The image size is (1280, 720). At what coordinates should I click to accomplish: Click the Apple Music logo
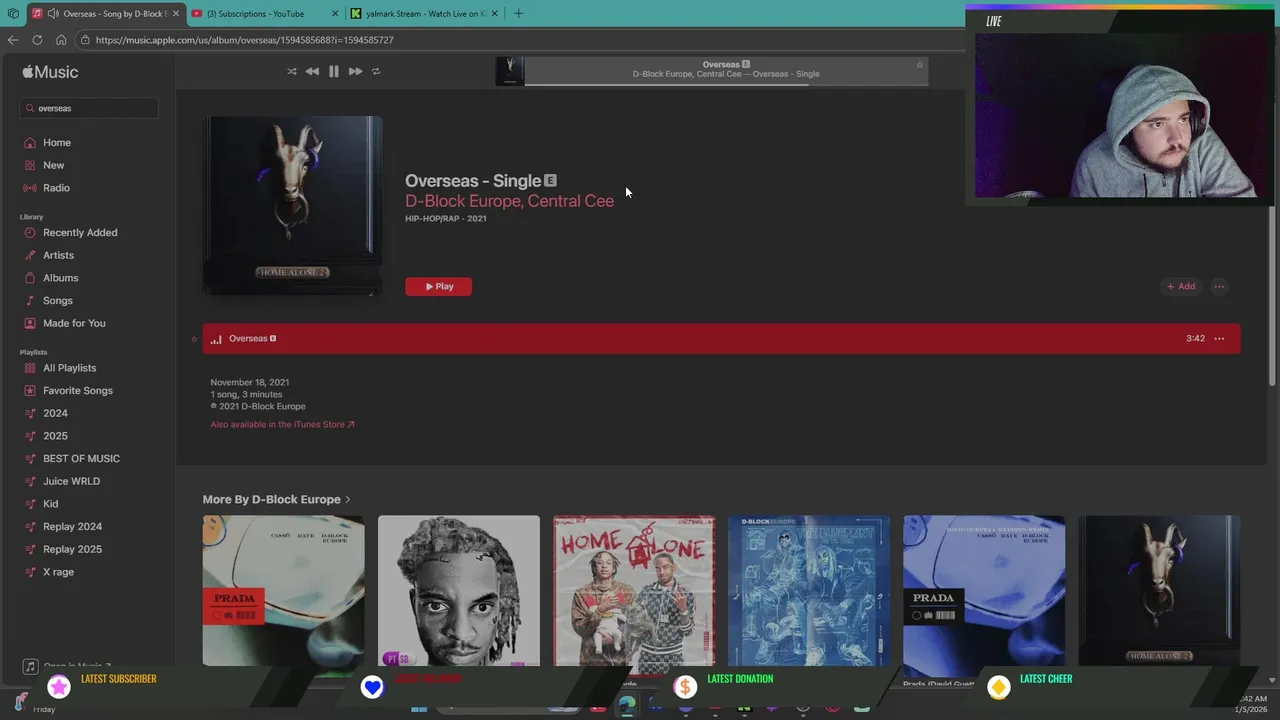[x=50, y=72]
